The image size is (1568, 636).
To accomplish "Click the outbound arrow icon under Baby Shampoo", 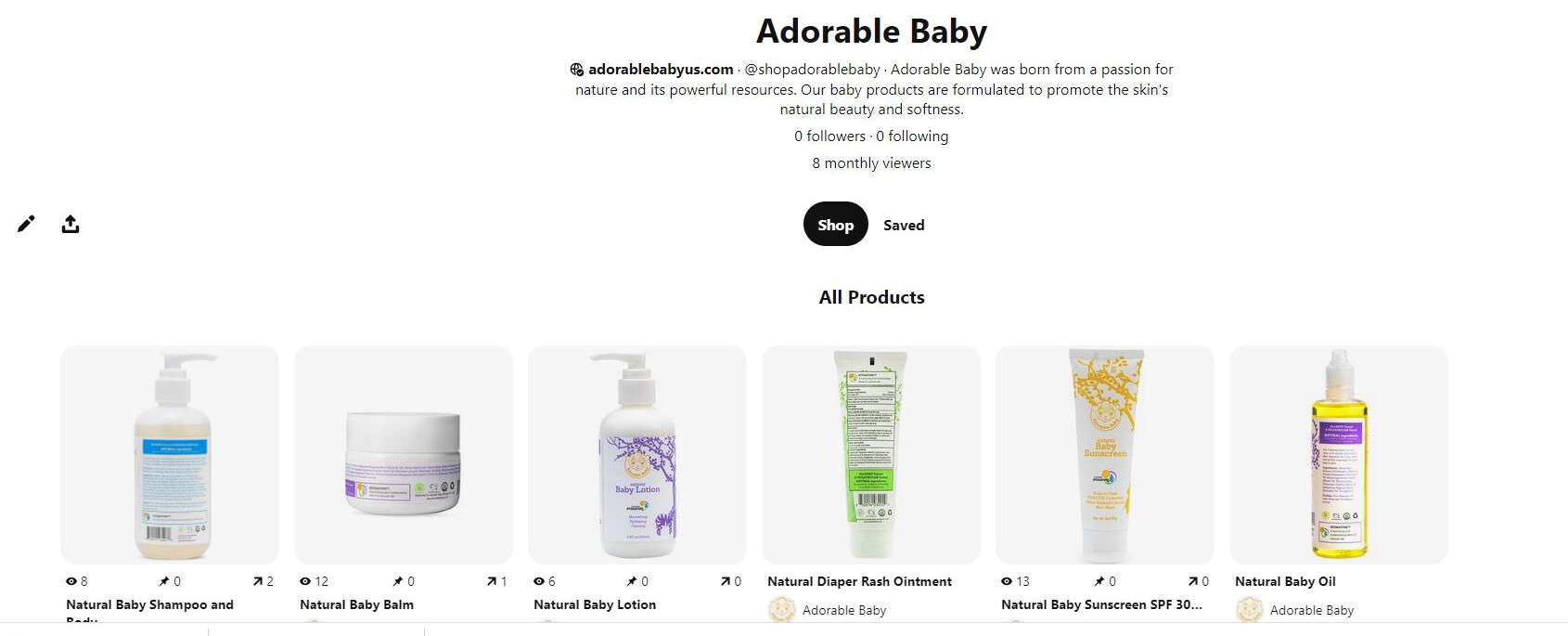I will pyautogui.click(x=258, y=581).
